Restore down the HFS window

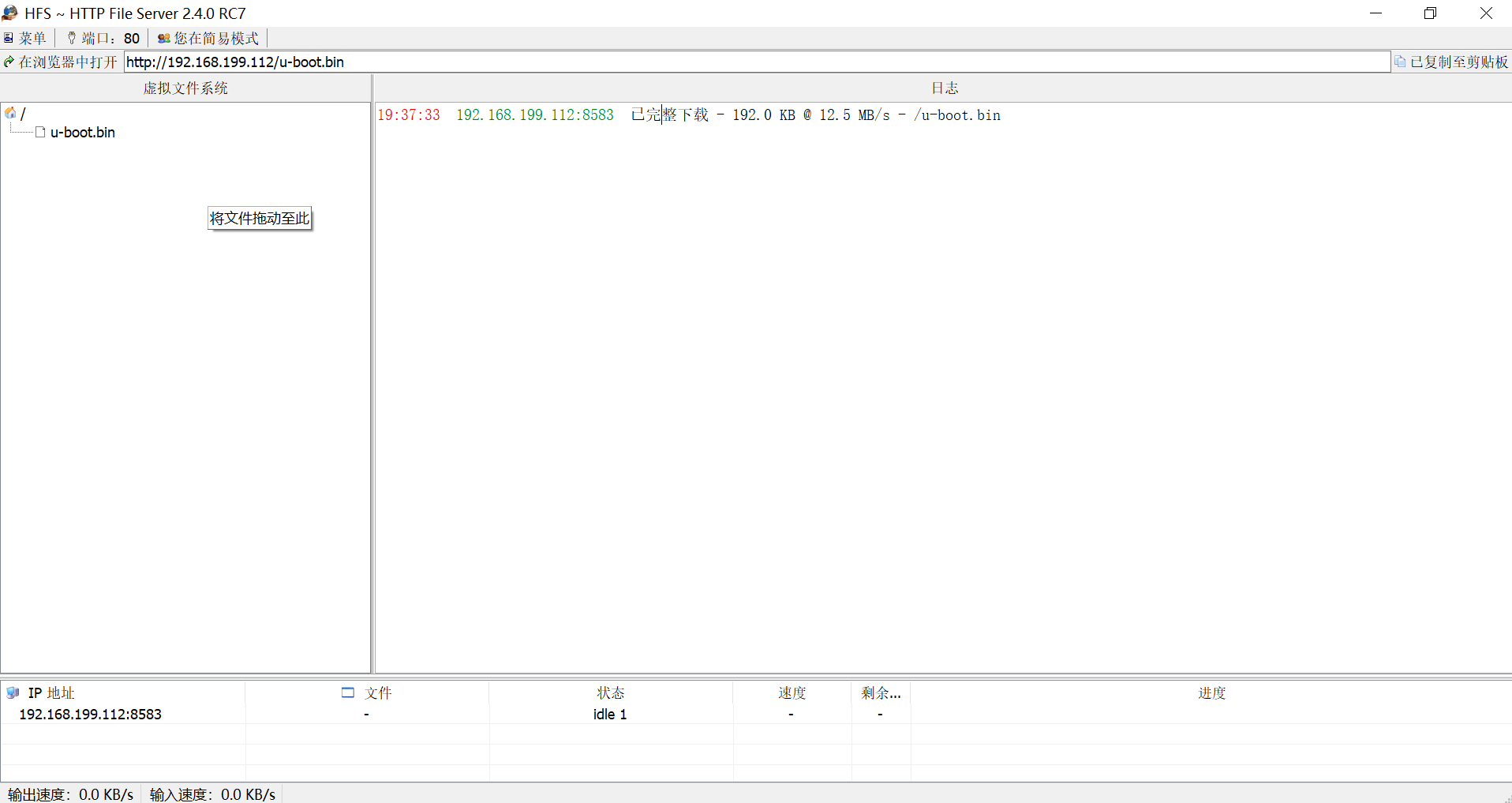point(1430,13)
